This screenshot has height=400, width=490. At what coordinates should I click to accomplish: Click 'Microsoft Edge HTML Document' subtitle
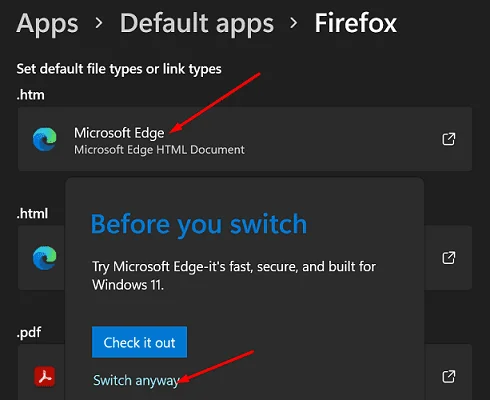click(159, 150)
